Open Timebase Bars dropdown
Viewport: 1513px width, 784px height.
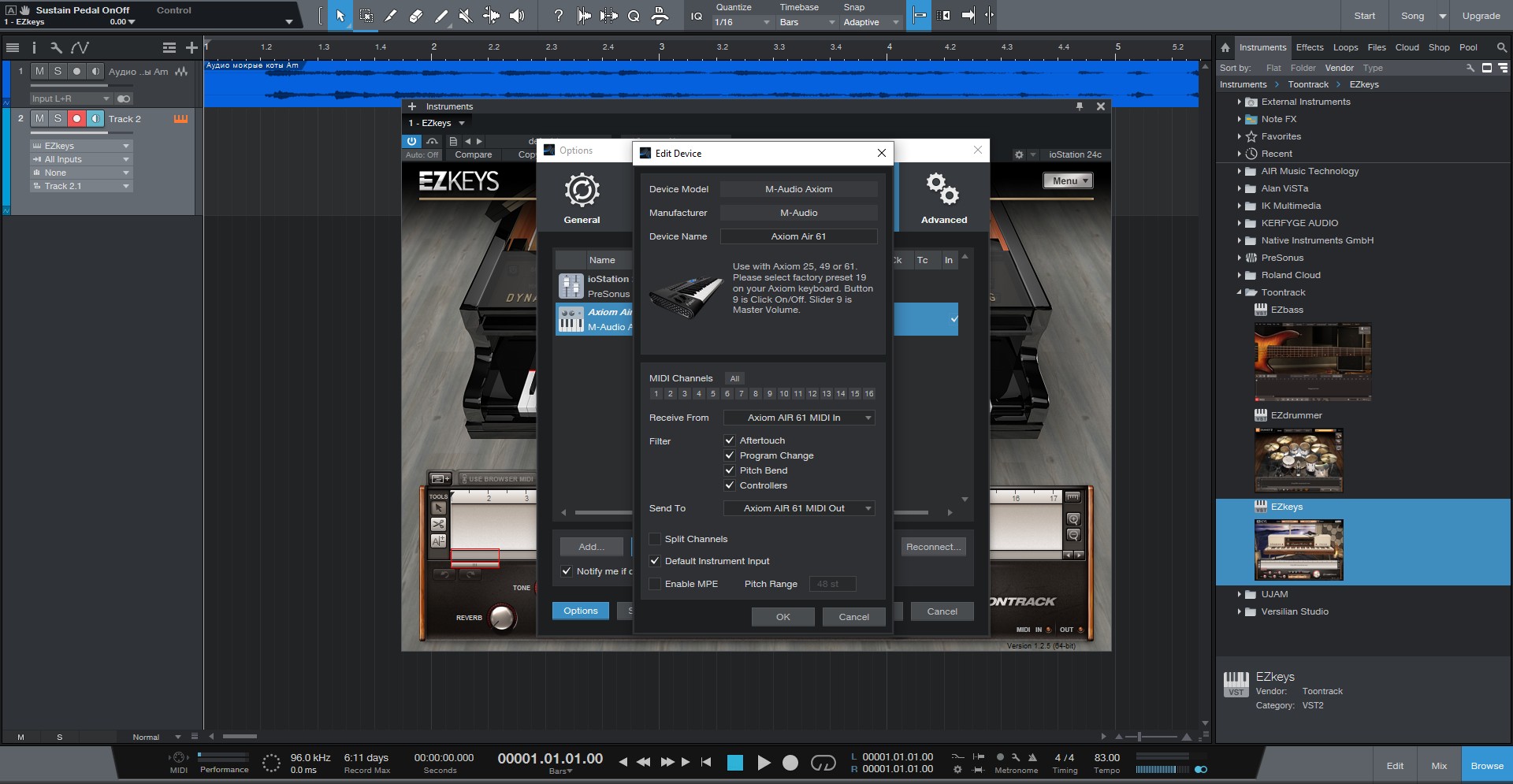[807, 22]
